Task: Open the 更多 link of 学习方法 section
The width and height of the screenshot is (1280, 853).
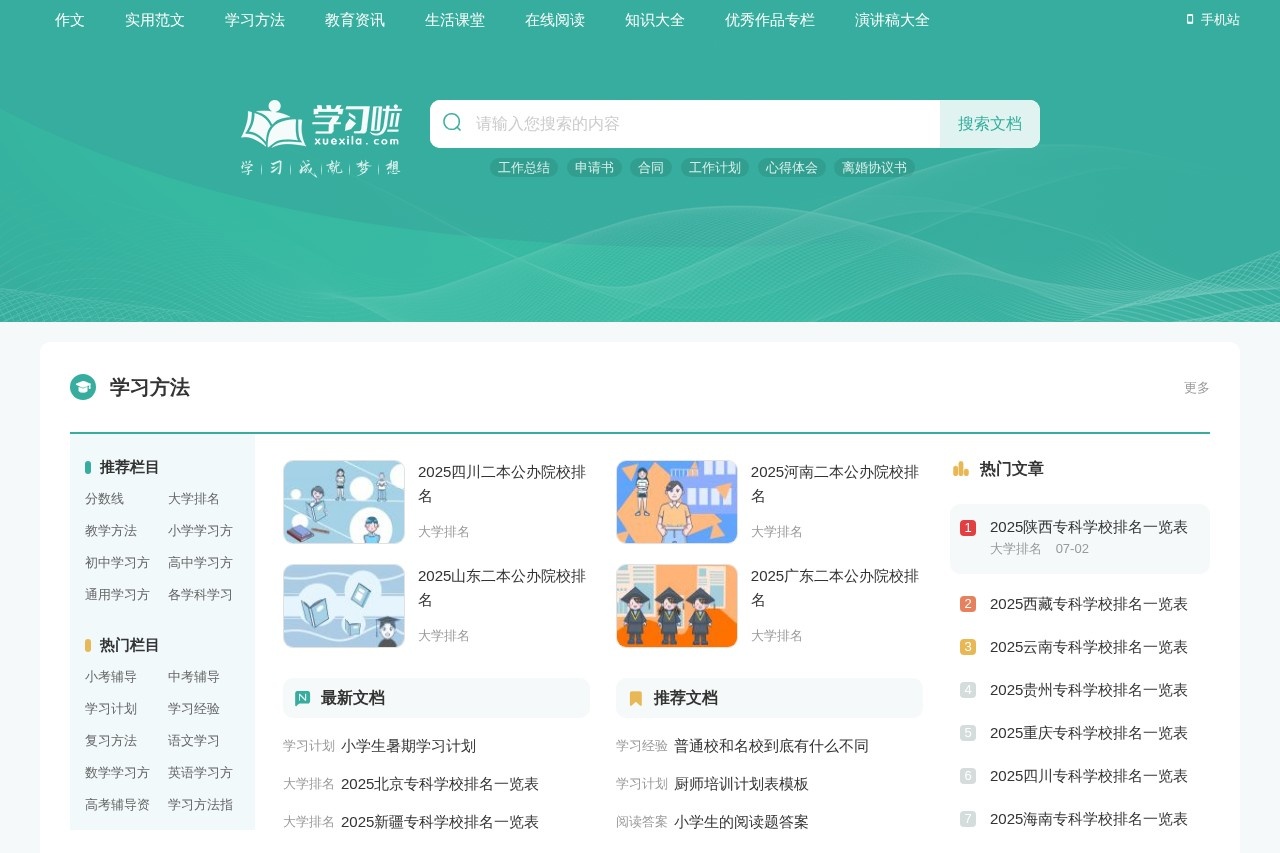Action: 1195,389
